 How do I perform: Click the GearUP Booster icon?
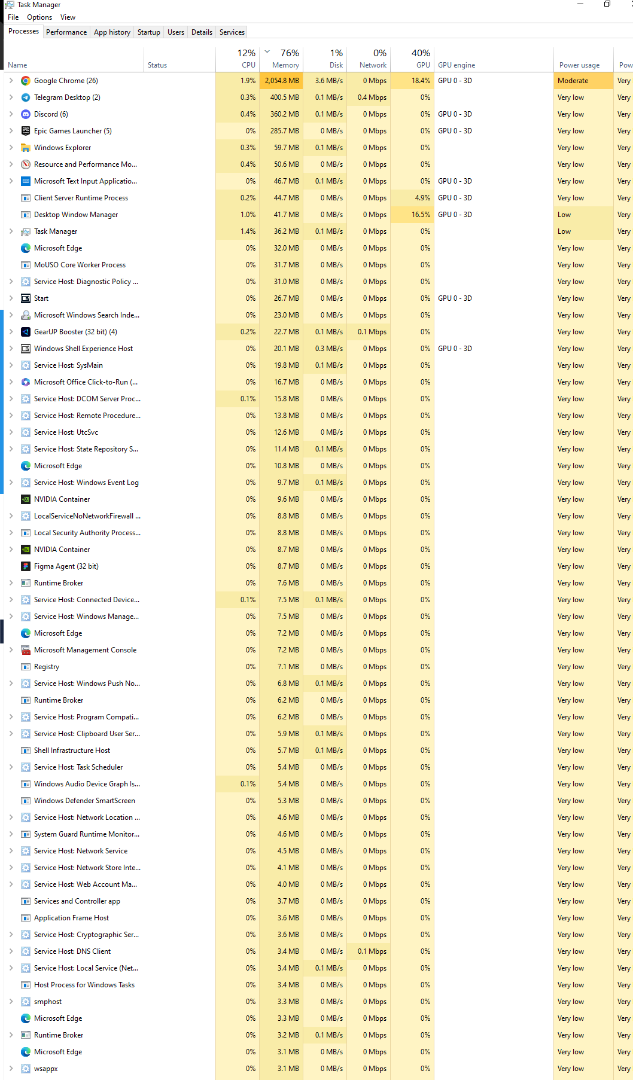pos(25,332)
